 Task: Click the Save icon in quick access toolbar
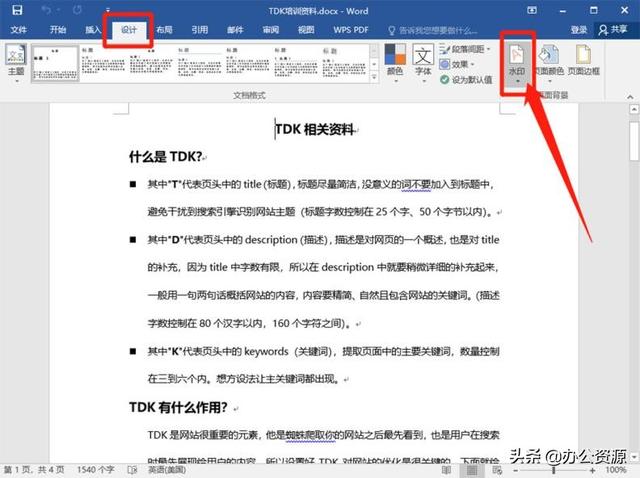click(x=17, y=10)
